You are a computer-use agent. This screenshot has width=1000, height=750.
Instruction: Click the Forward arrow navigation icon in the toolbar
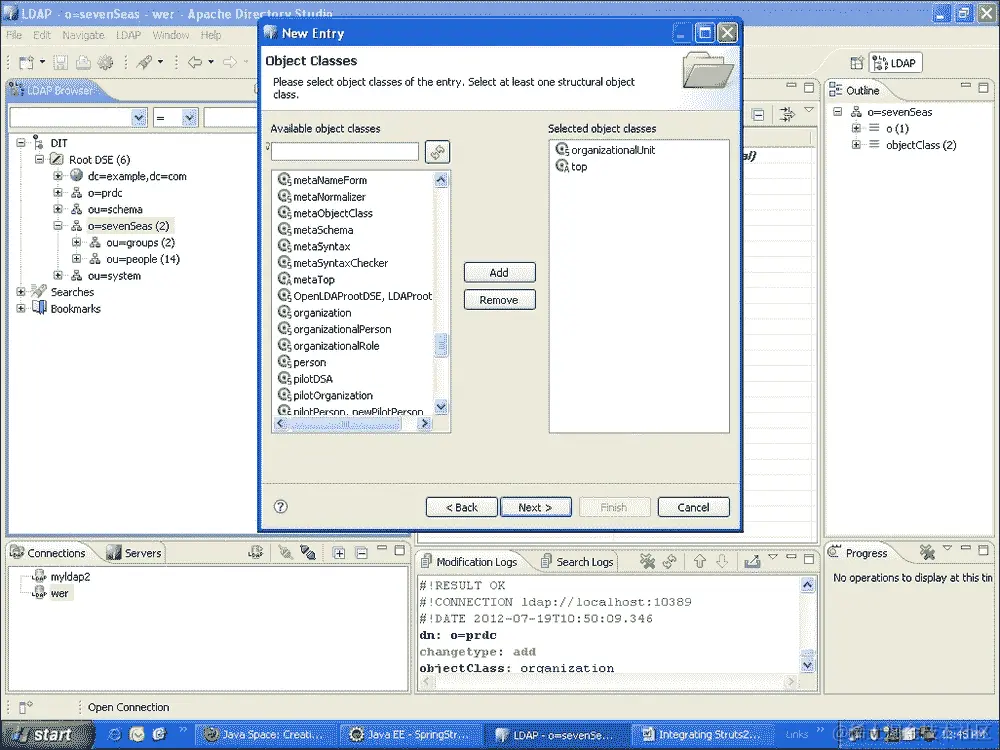pyautogui.click(x=230, y=62)
